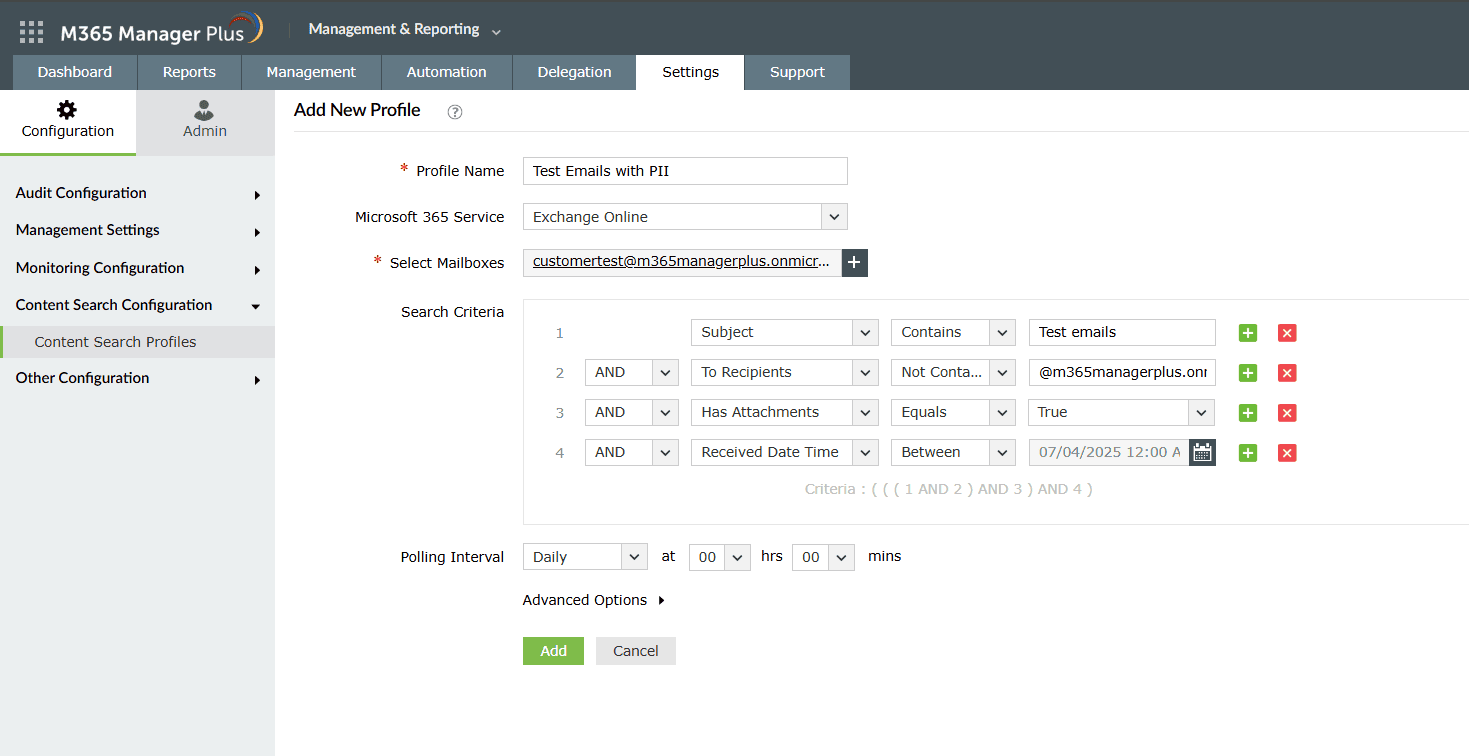Viewport: 1469px width, 756px height.
Task: Click the green Add button
Action: click(553, 651)
